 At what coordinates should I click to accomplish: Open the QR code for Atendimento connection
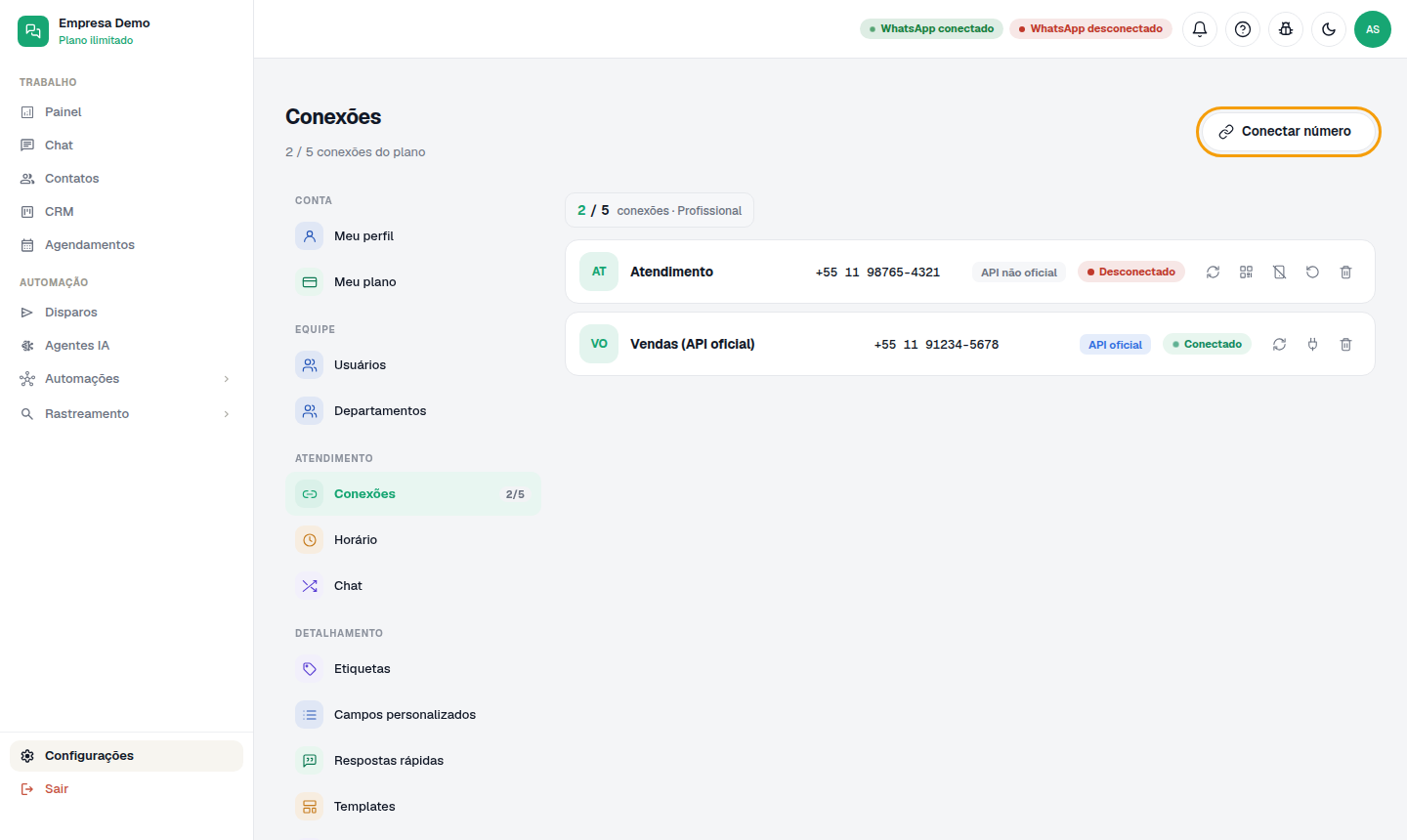click(x=1246, y=273)
